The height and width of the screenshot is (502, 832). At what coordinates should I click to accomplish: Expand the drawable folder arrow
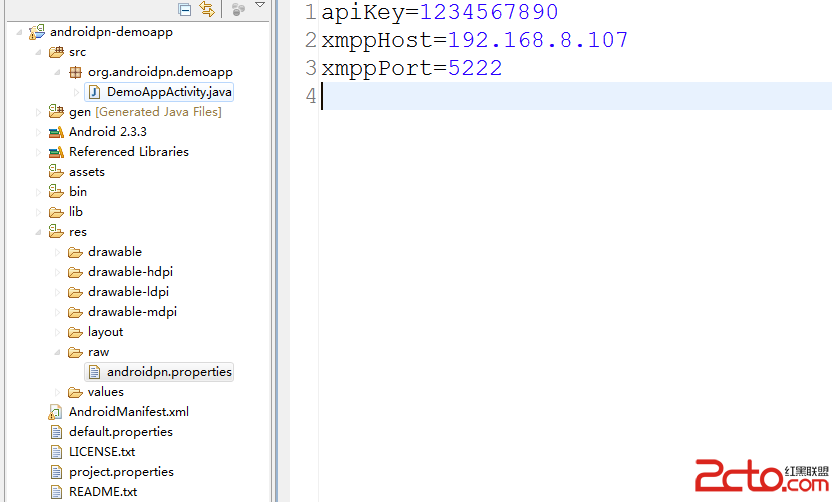click(57, 253)
